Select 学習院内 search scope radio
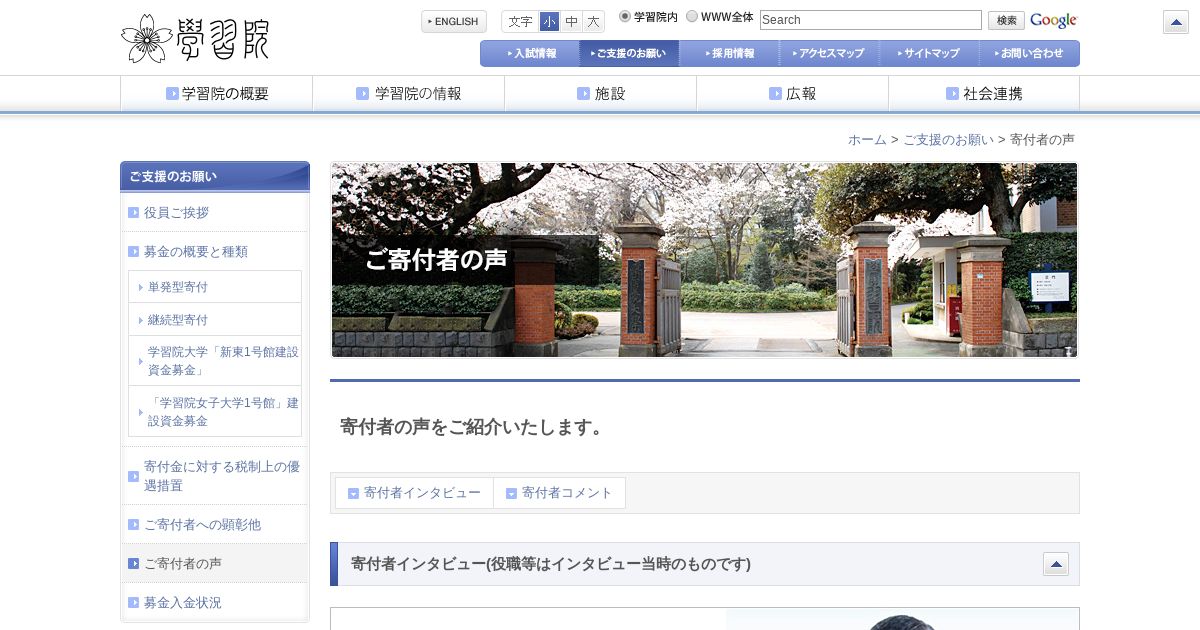Viewport: 1200px width, 630px height. pos(625,17)
